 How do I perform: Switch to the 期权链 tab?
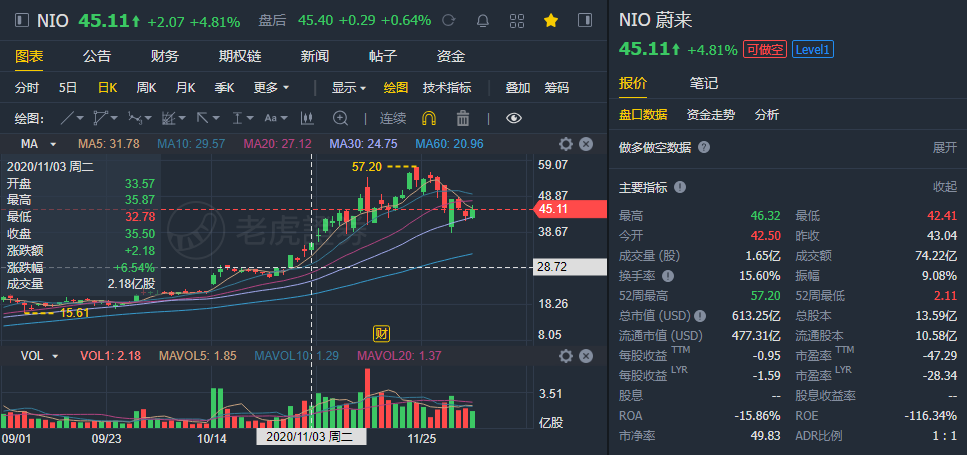click(240, 57)
